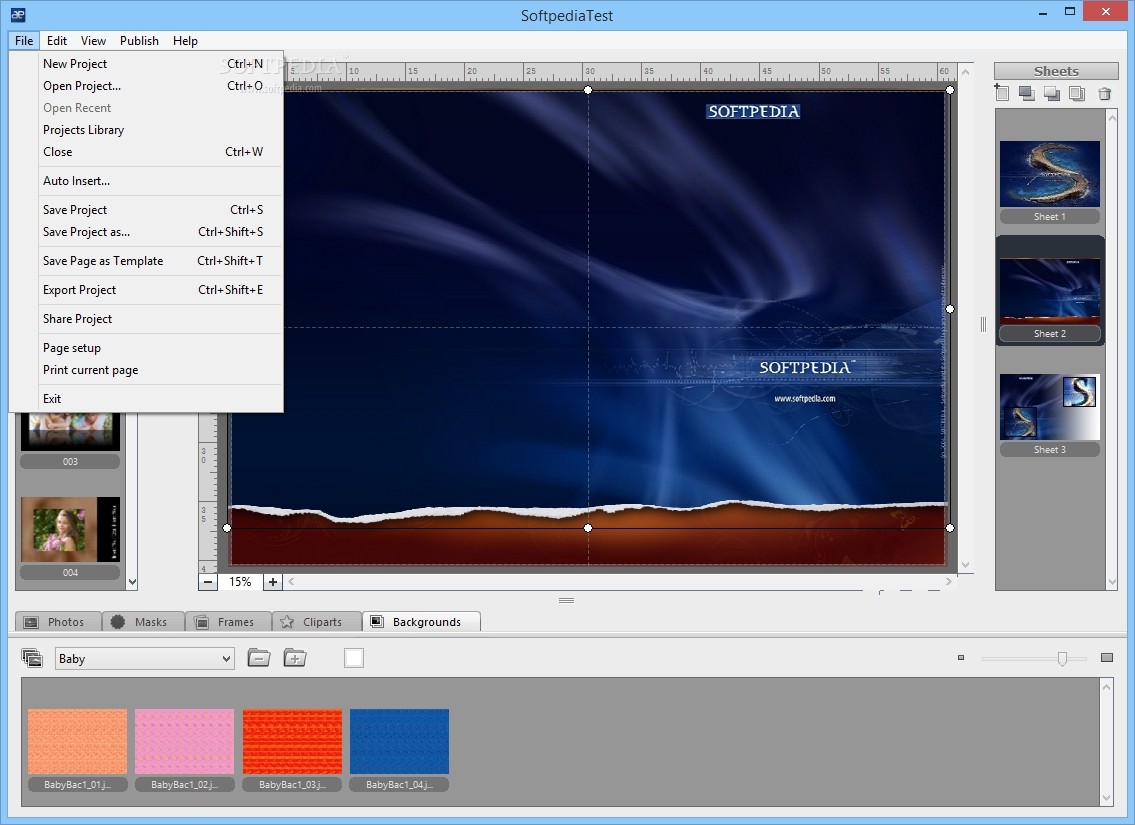Send sheet backward in Sheets toolbar

point(1052,93)
